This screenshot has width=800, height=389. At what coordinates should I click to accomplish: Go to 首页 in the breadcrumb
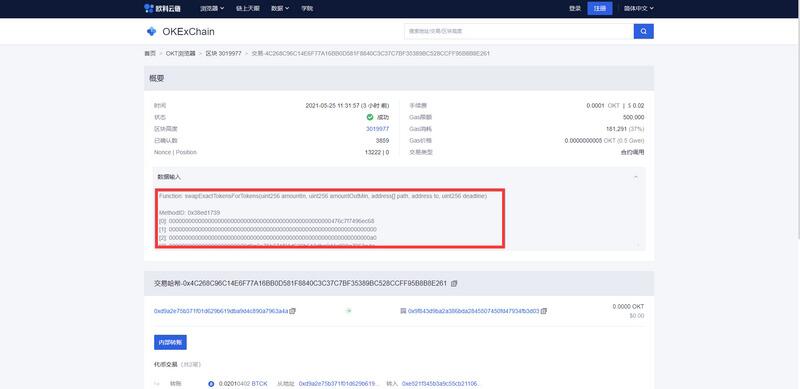tap(149, 53)
